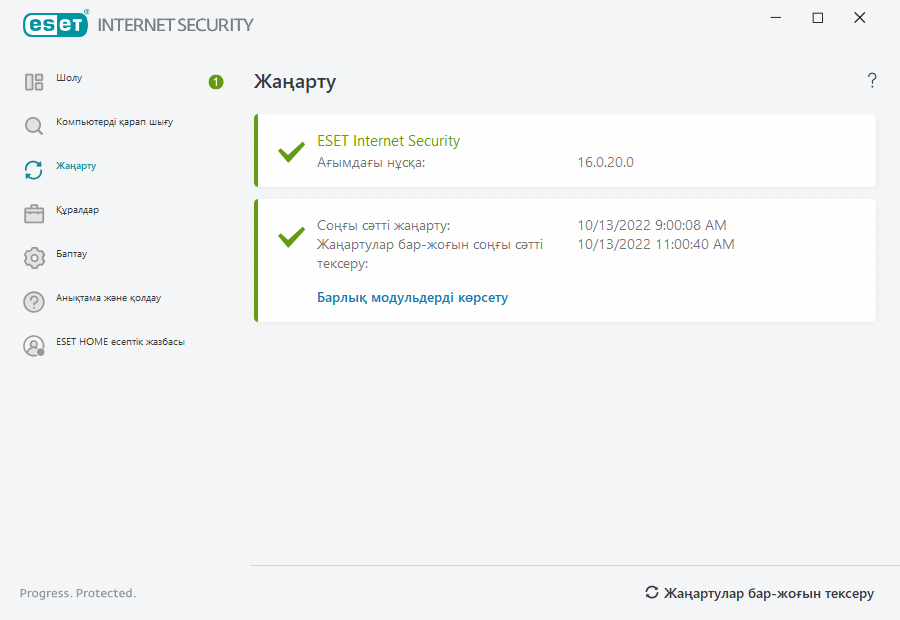This screenshot has width=900, height=620.
Task: Click green checkmark beside last update info
Action: coord(291,237)
